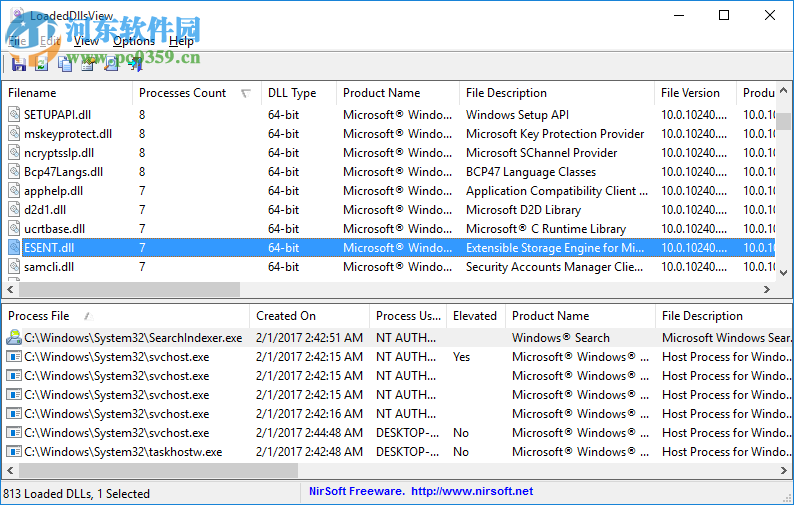This screenshot has height=505, width=794.
Task: Click the DLL list horizontal scrollbar thumb
Action: [x=129, y=289]
